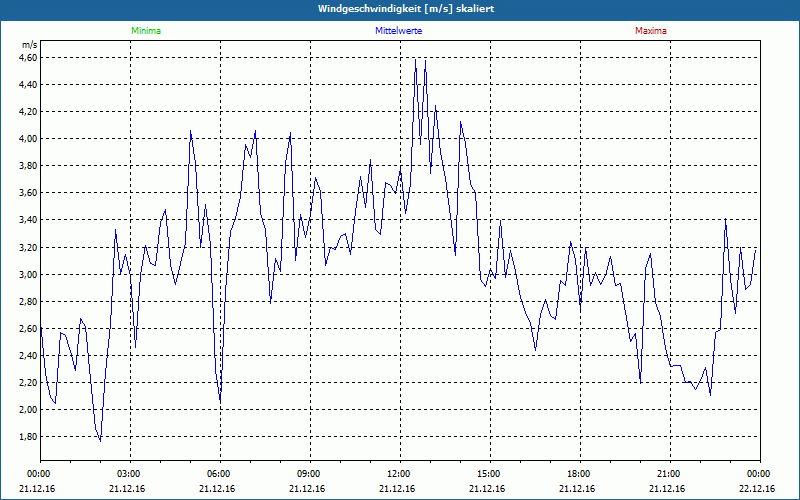Image resolution: width=800 pixels, height=500 pixels.
Task: Click the 03:00 time axis label
Action: point(131,474)
